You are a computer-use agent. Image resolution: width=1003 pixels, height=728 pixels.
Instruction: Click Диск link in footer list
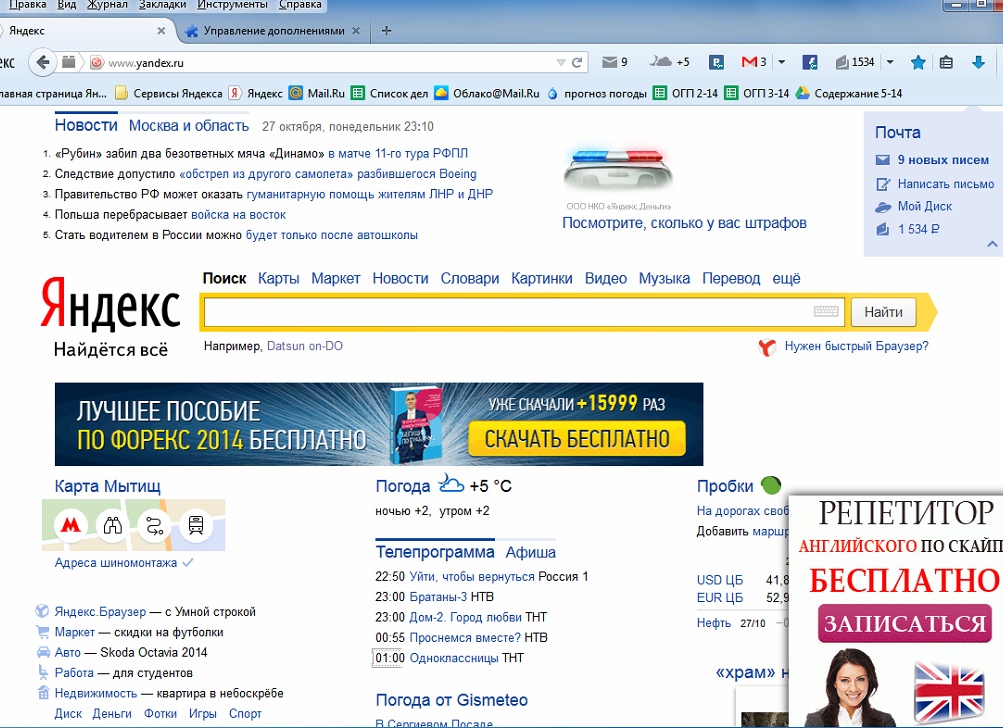[68, 714]
